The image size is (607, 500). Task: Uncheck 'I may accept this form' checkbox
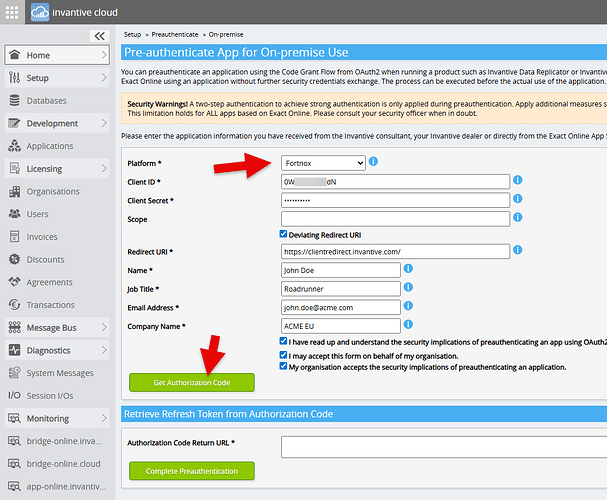click(284, 355)
